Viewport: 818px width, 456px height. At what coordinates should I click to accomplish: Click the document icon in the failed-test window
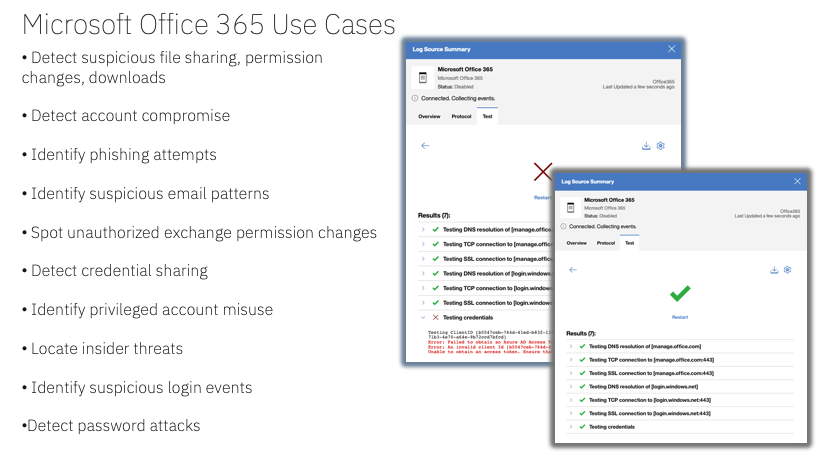point(423,77)
